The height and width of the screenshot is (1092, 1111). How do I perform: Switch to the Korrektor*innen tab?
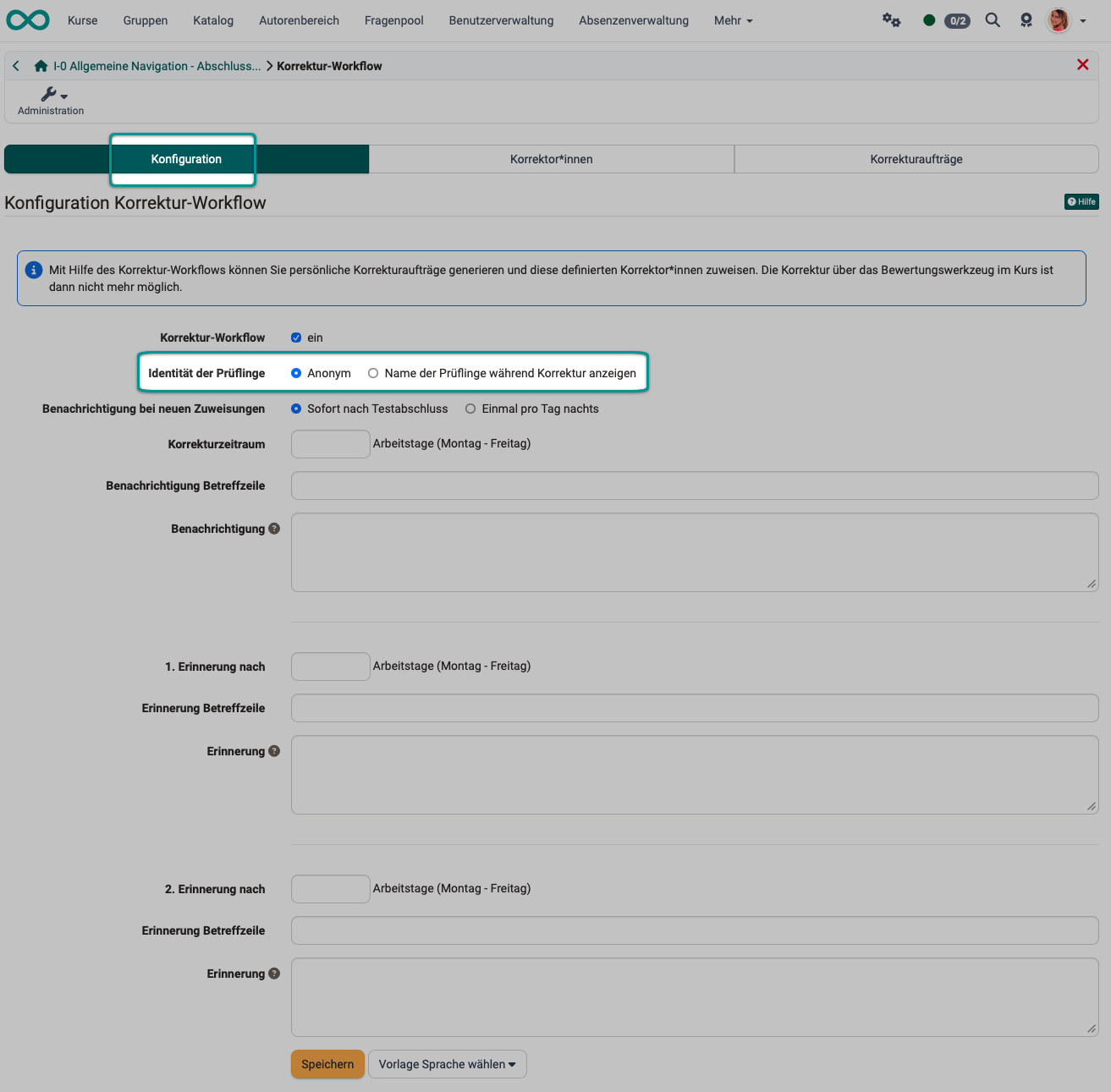click(552, 159)
